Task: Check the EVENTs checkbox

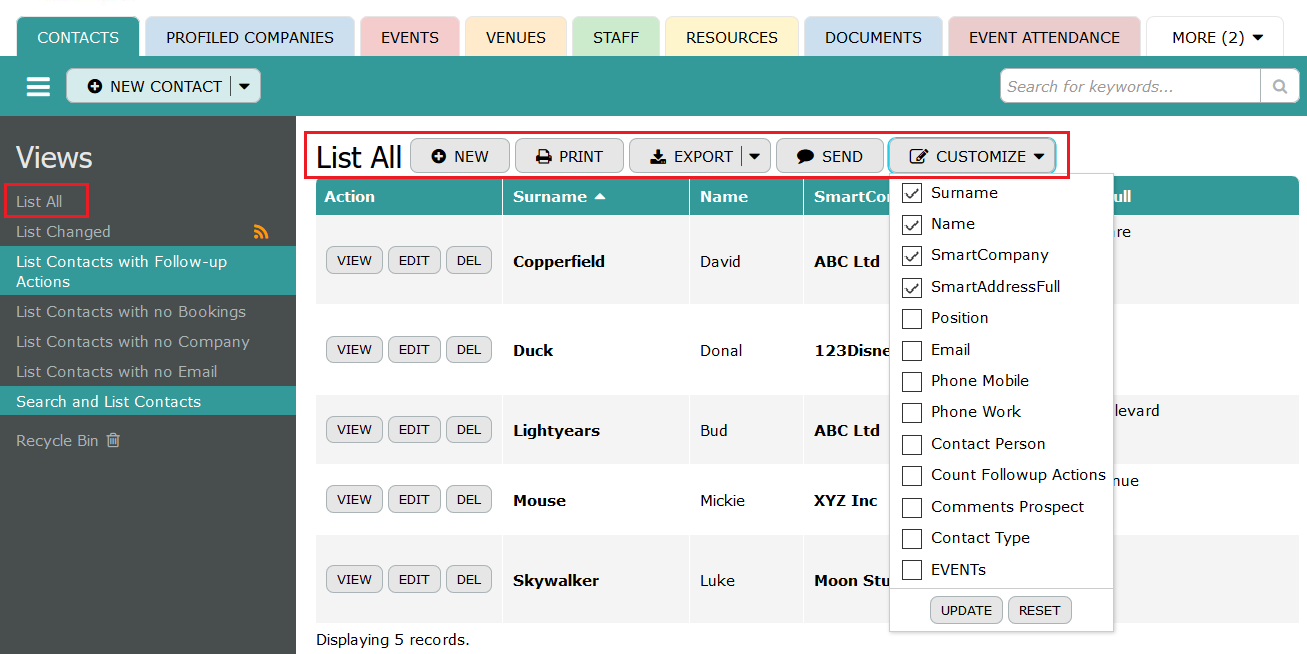Action: (912, 570)
